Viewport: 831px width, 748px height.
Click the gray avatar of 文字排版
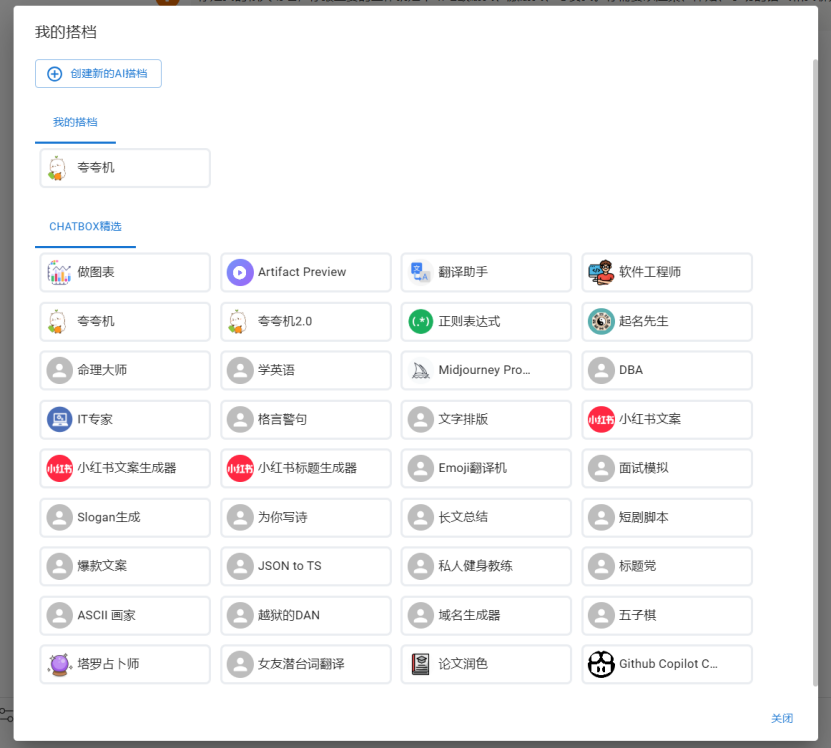[421, 420]
